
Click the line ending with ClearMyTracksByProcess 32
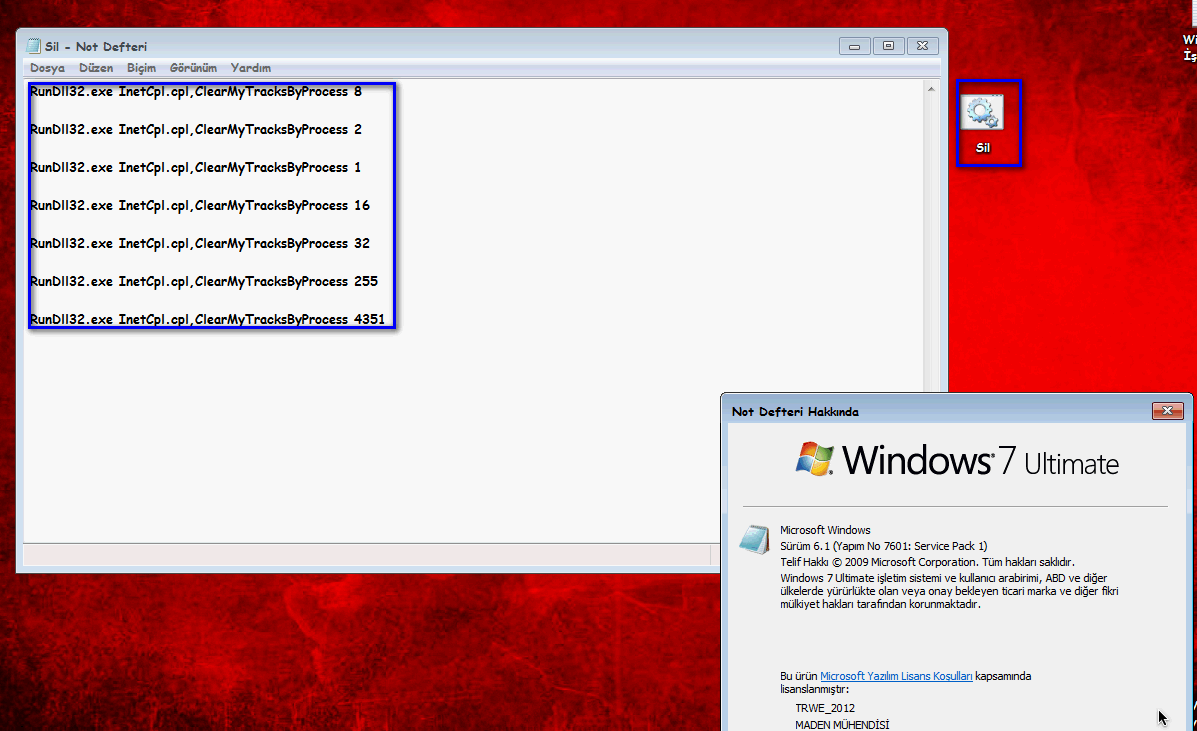[200, 243]
